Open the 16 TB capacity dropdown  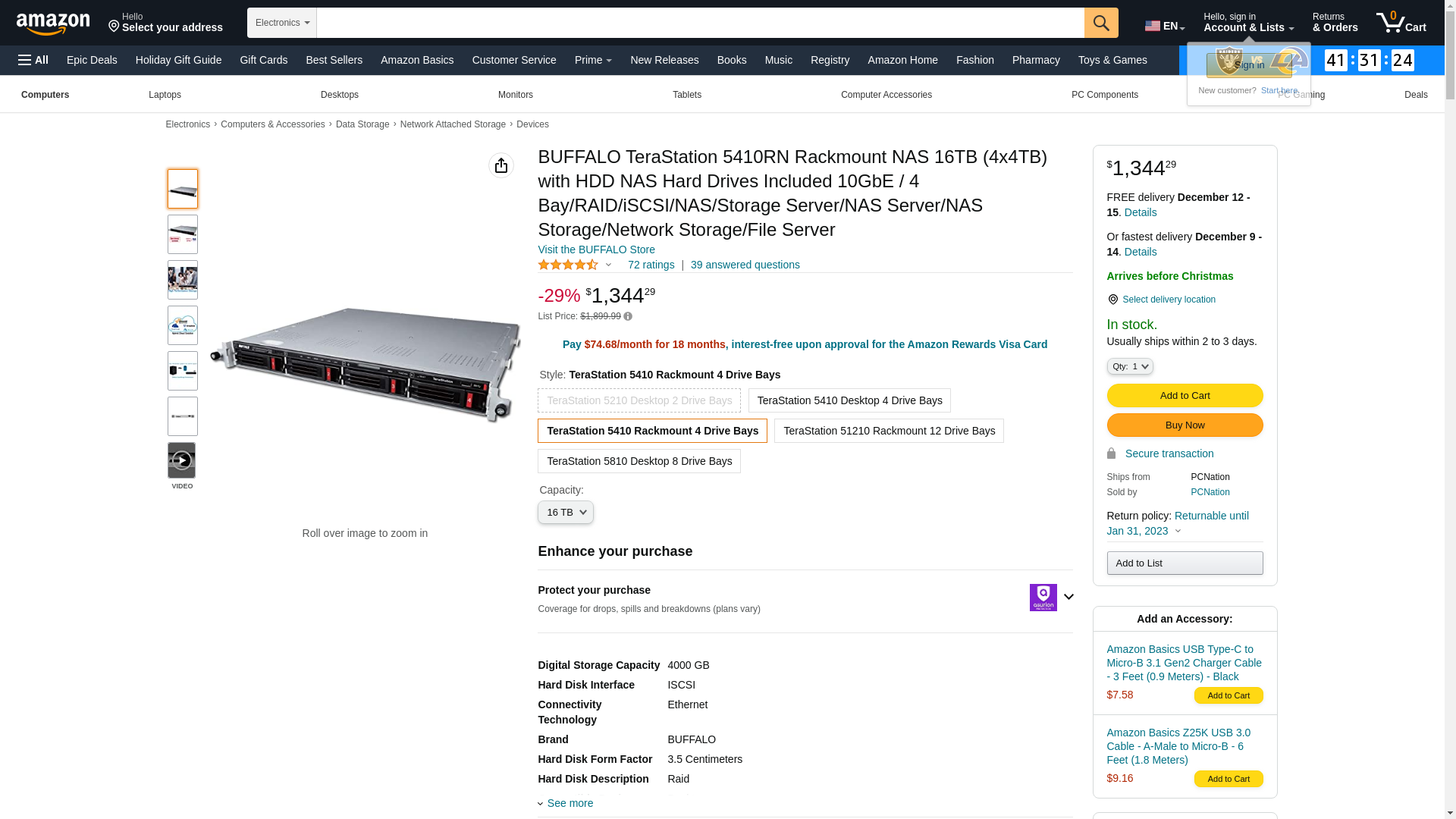pos(565,513)
